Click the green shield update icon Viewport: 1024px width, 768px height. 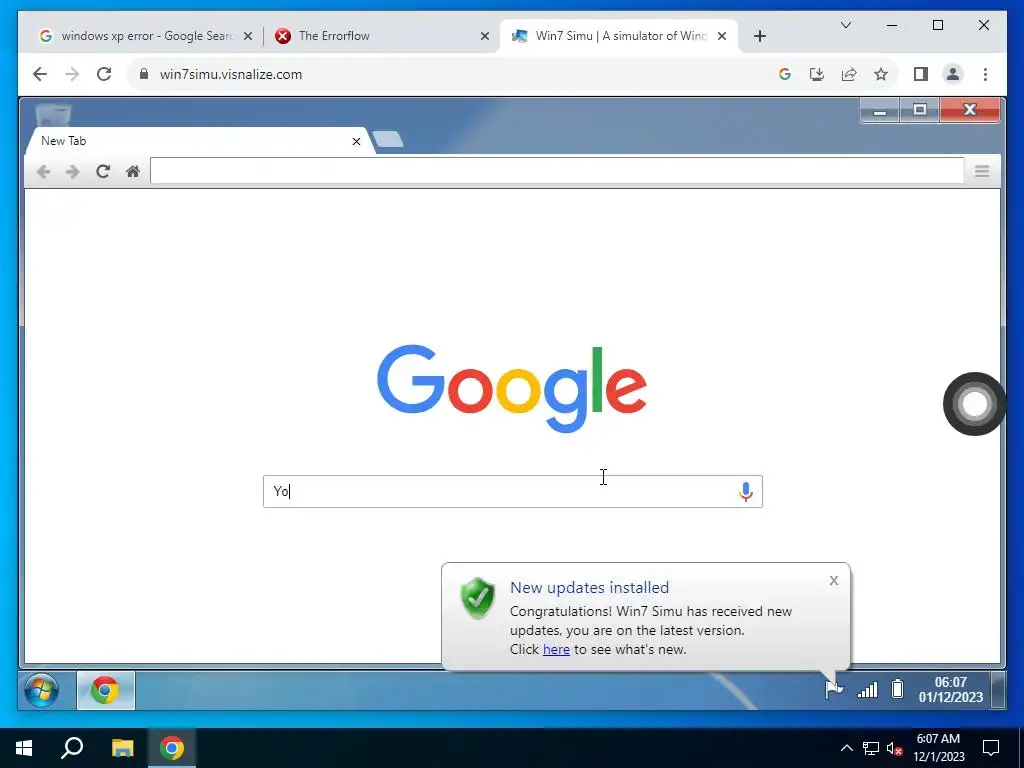(x=478, y=598)
